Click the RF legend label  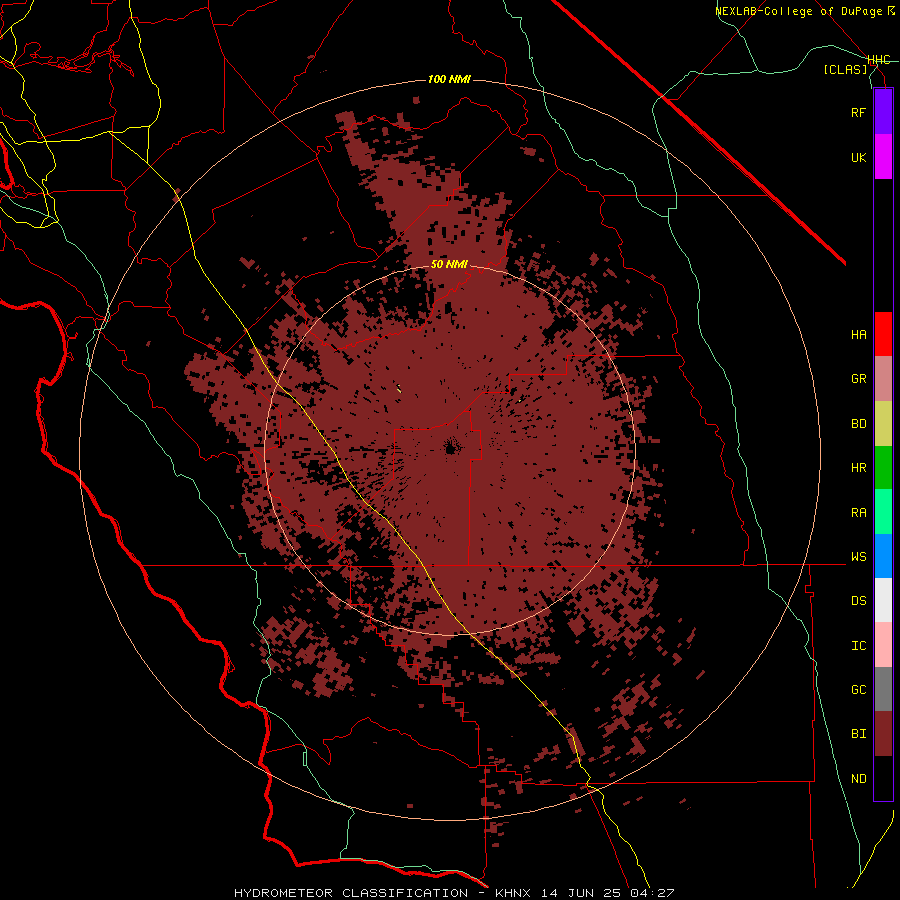(x=858, y=112)
